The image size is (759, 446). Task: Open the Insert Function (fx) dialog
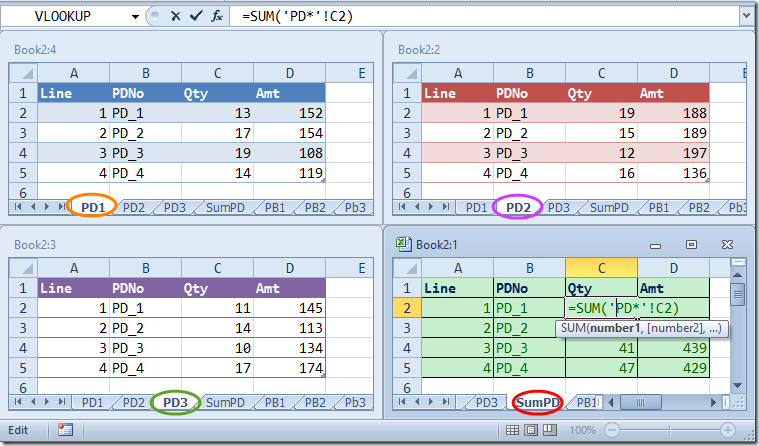[x=216, y=17]
